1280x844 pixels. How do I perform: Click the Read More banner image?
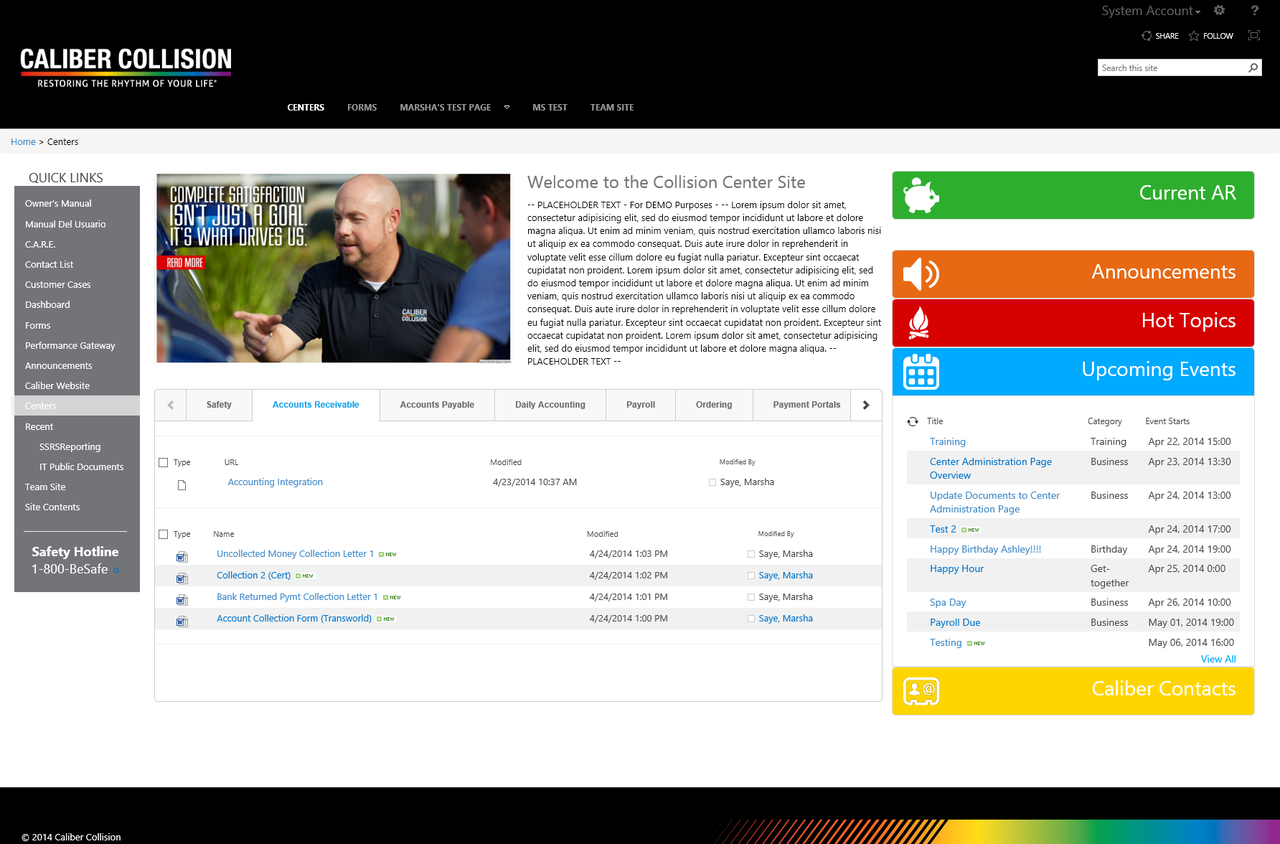pos(181,263)
